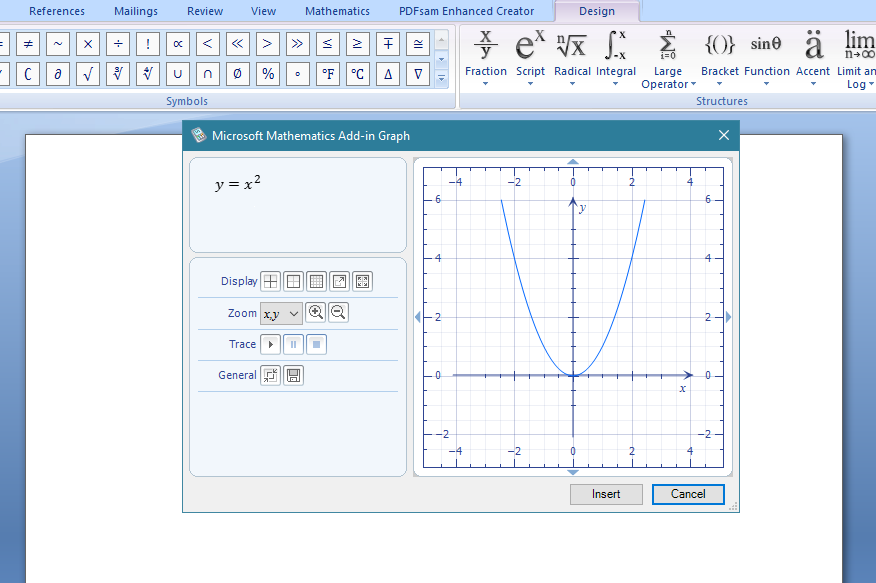The width and height of the screenshot is (876, 583).
Task: Insert the multiplication sign symbol
Action: [88, 44]
